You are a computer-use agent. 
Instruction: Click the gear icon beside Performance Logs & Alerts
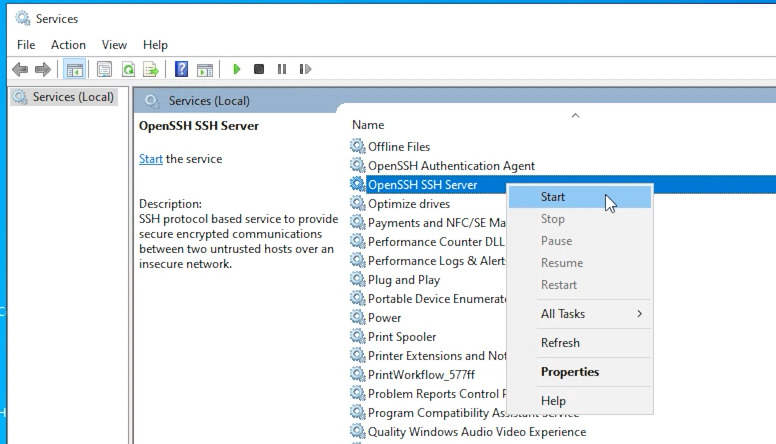(357, 260)
